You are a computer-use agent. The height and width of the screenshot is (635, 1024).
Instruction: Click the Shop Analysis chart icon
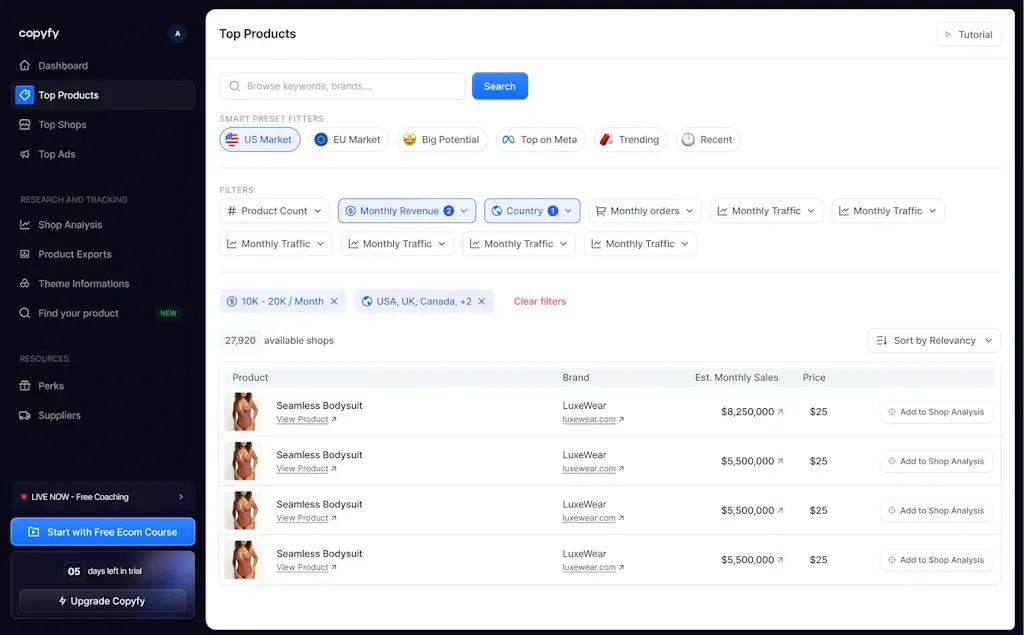tap(25, 225)
